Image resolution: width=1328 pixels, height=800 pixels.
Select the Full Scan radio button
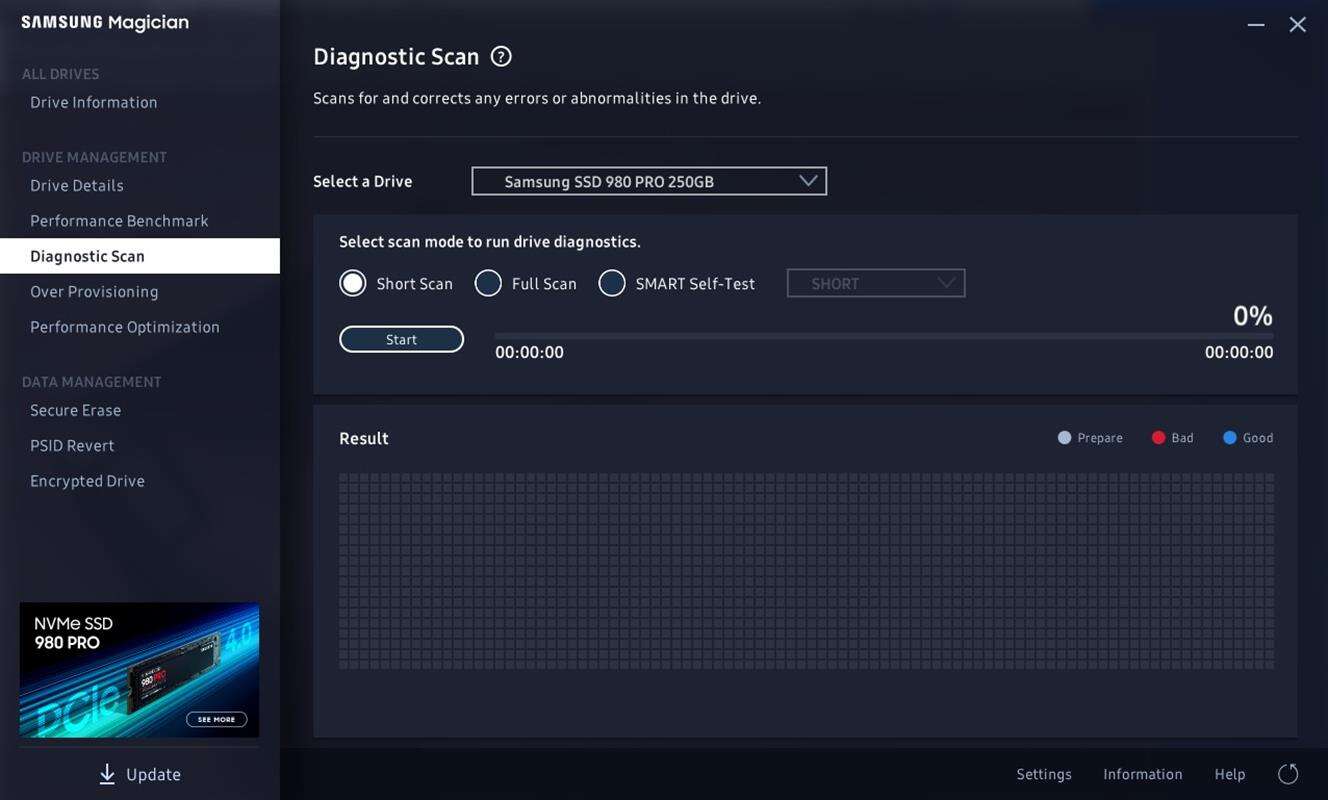pyautogui.click(x=488, y=284)
